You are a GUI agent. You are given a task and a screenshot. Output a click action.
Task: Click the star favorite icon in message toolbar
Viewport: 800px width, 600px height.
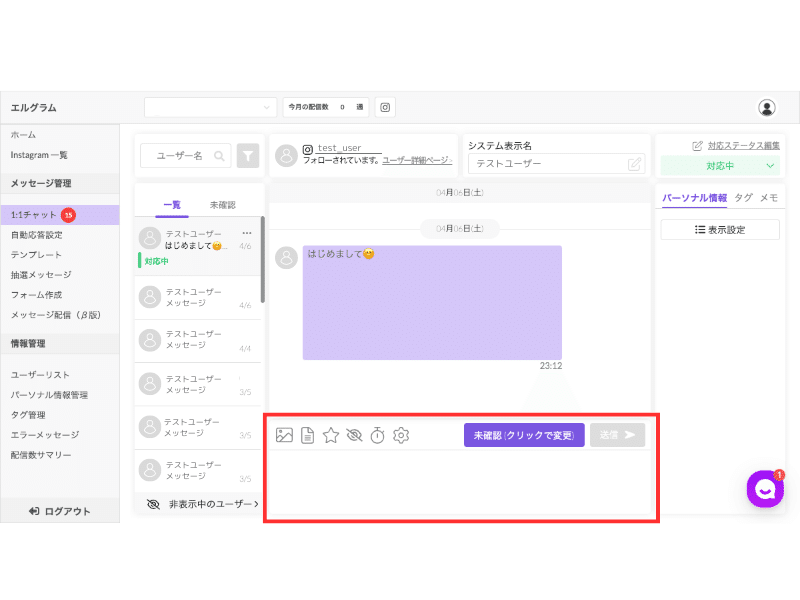pos(331,435)
